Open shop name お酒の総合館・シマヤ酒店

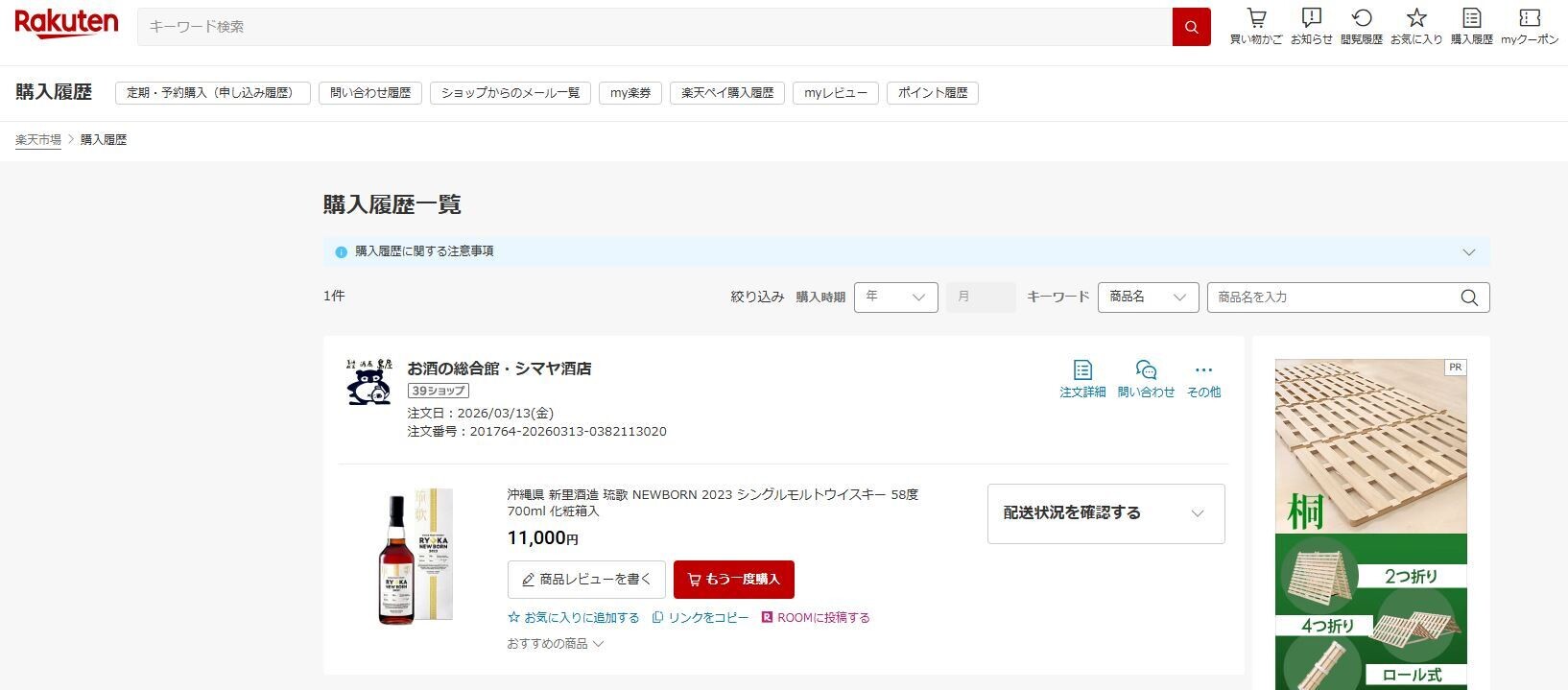(499, 369)
